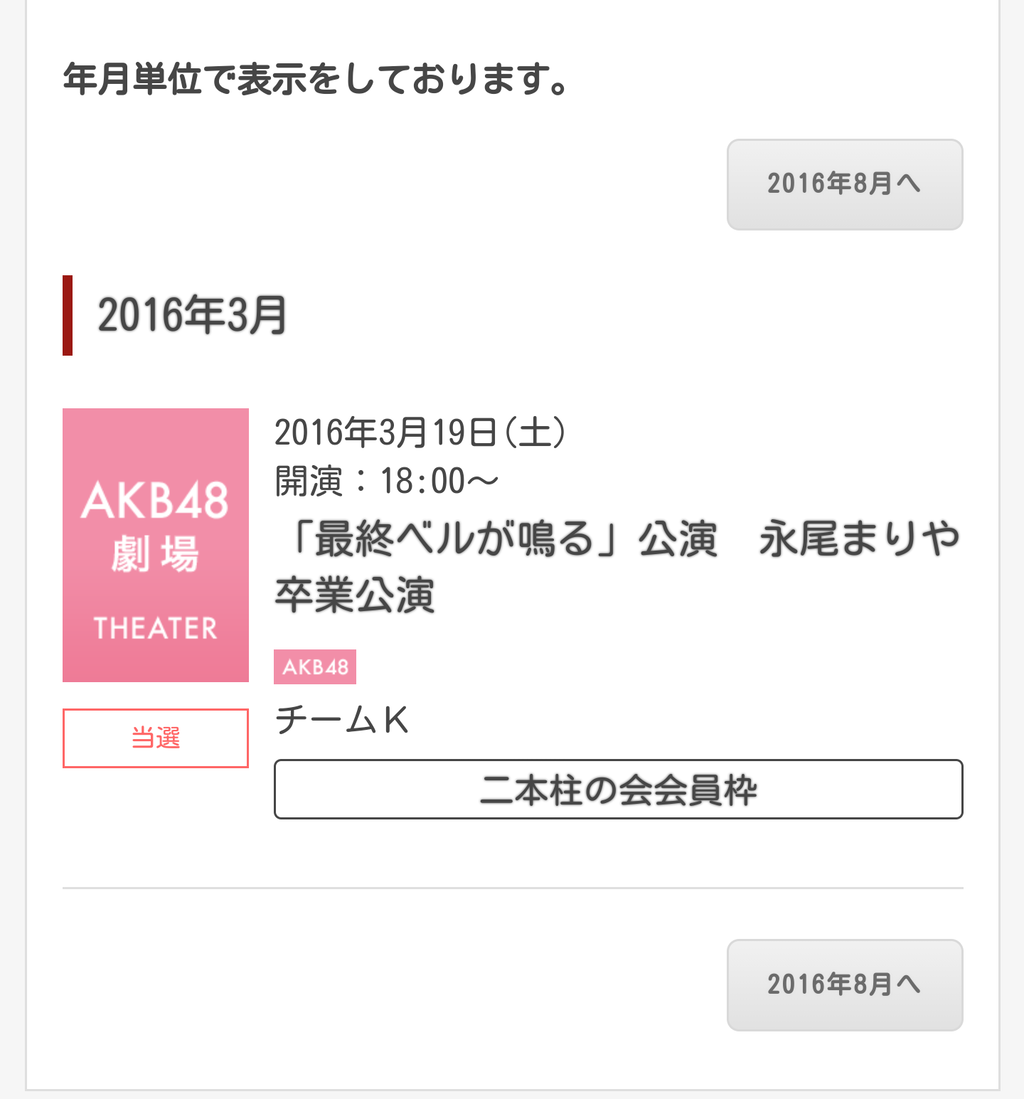Click the 卒業公演 text line
The height and width of the screenshot is (1099, 1024).
point(355,595)
